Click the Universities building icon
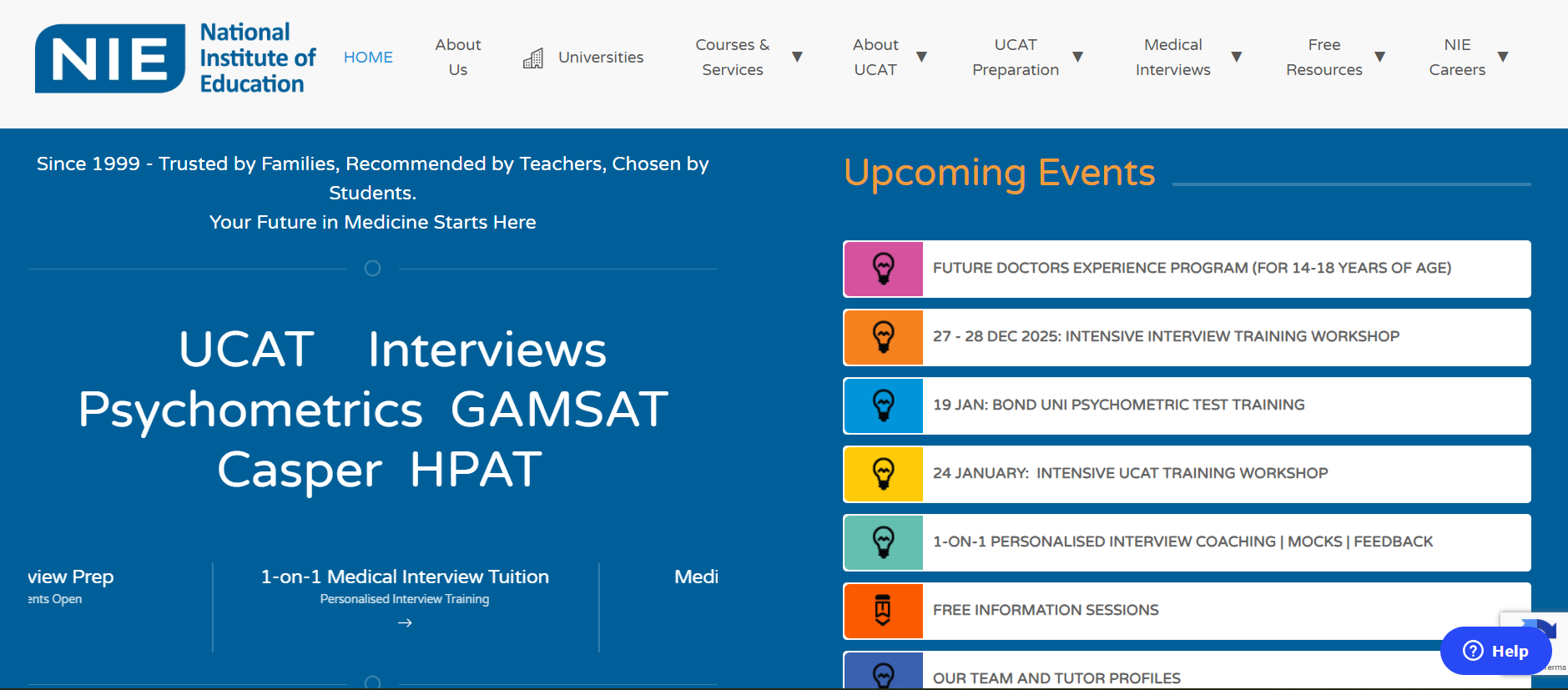The height and width of the screenshot is (690, 1568). [533, 58]
